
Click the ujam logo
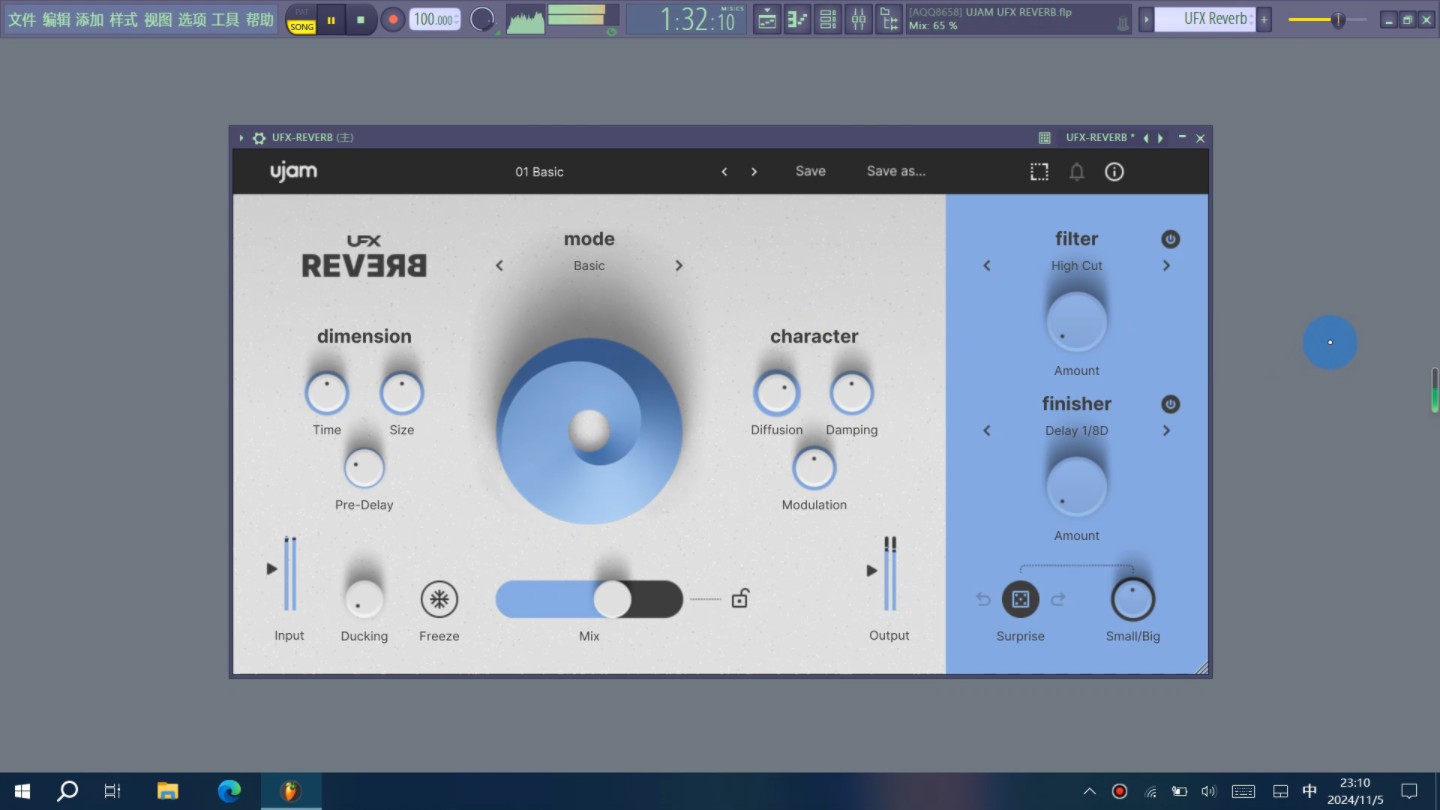pos(293,172)
